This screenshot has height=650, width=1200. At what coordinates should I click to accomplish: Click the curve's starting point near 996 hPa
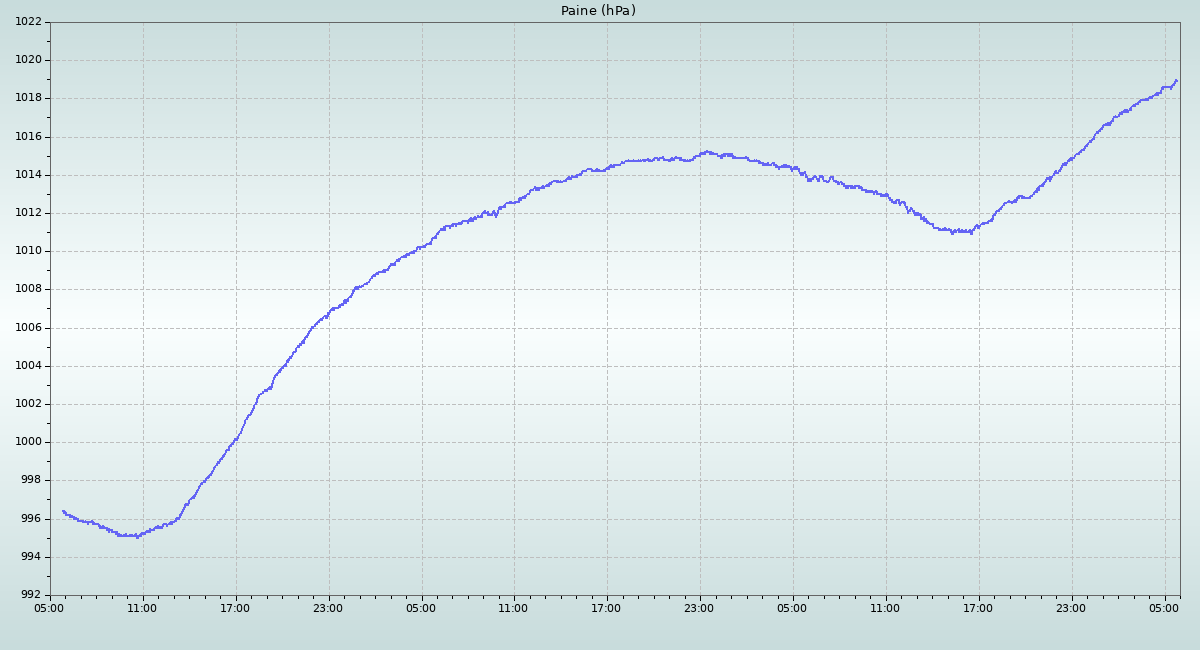click(x=63, y=511)
